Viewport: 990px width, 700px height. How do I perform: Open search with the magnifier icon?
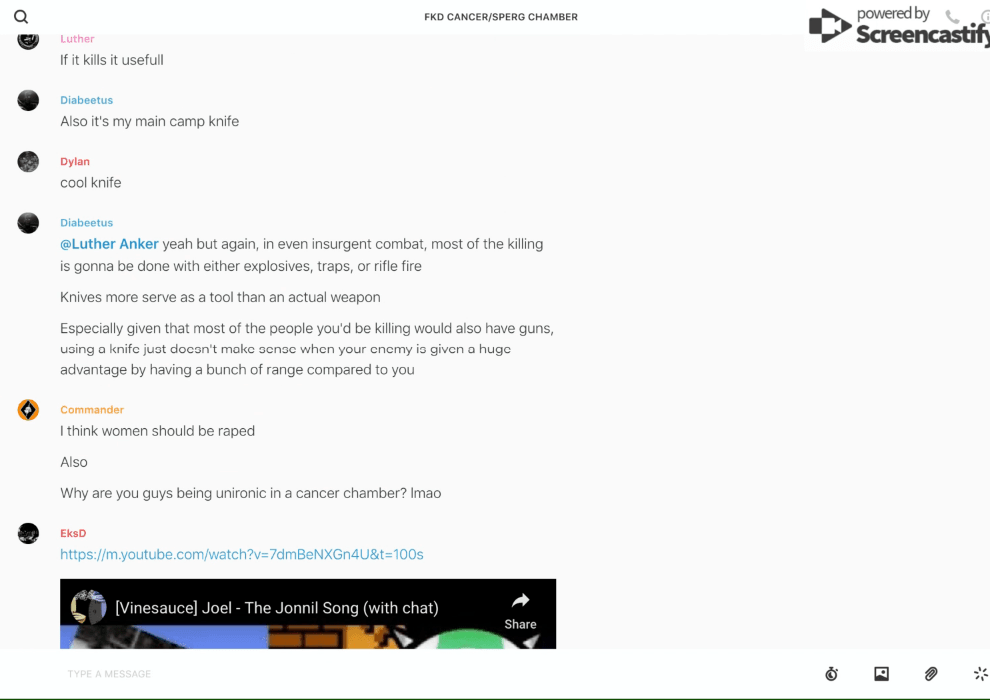point(21,17)
